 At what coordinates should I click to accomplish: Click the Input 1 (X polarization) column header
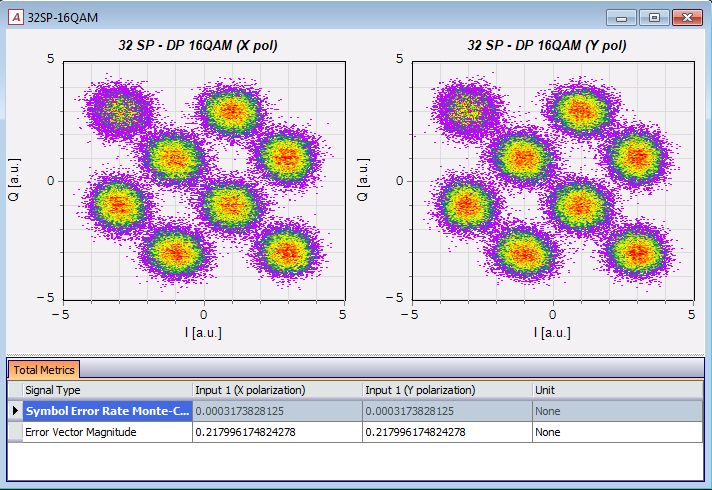276,390
